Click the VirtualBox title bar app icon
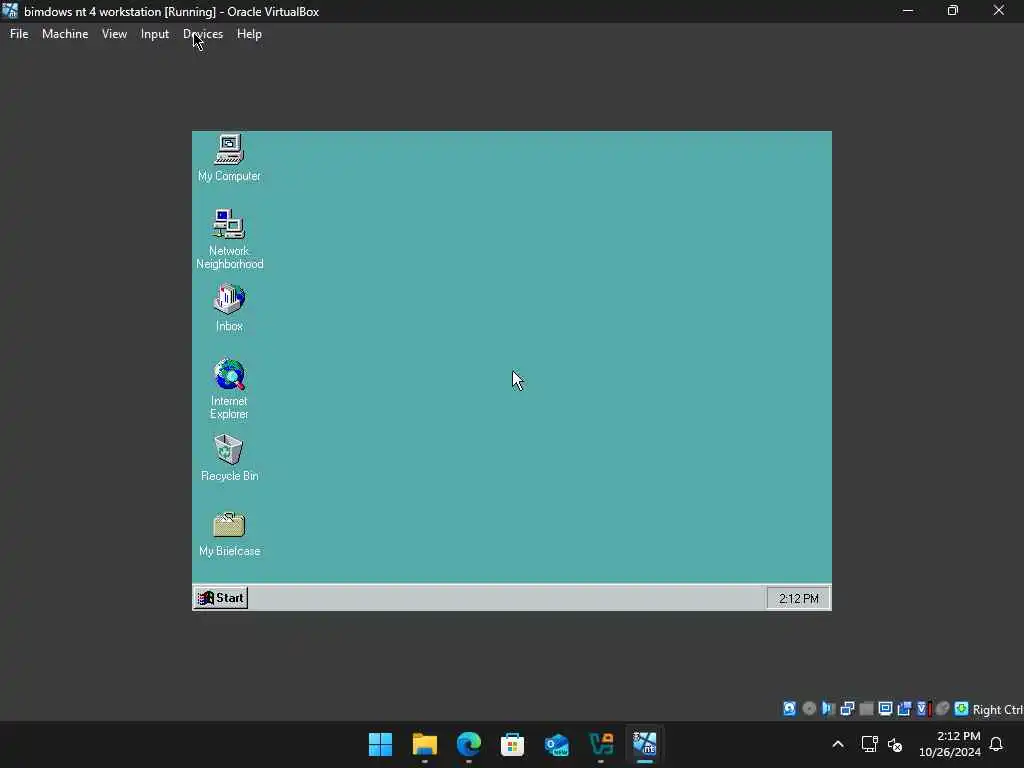Image resolution: width=1024 pixels, height=768 pixels. [10, 11]
